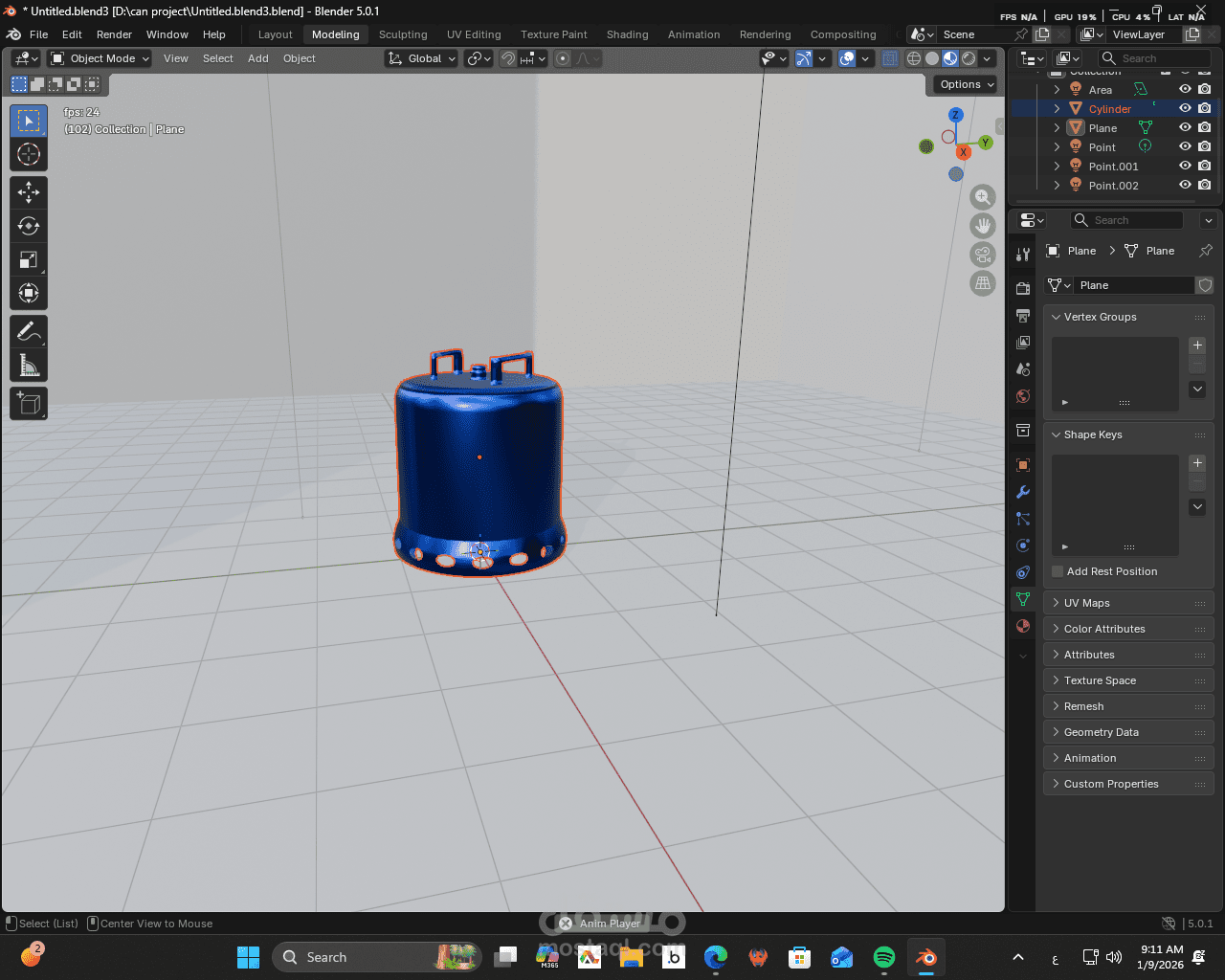Expand the Cylinder tree item in outliner
The image size is (1225, 980).
(1058, 108)
